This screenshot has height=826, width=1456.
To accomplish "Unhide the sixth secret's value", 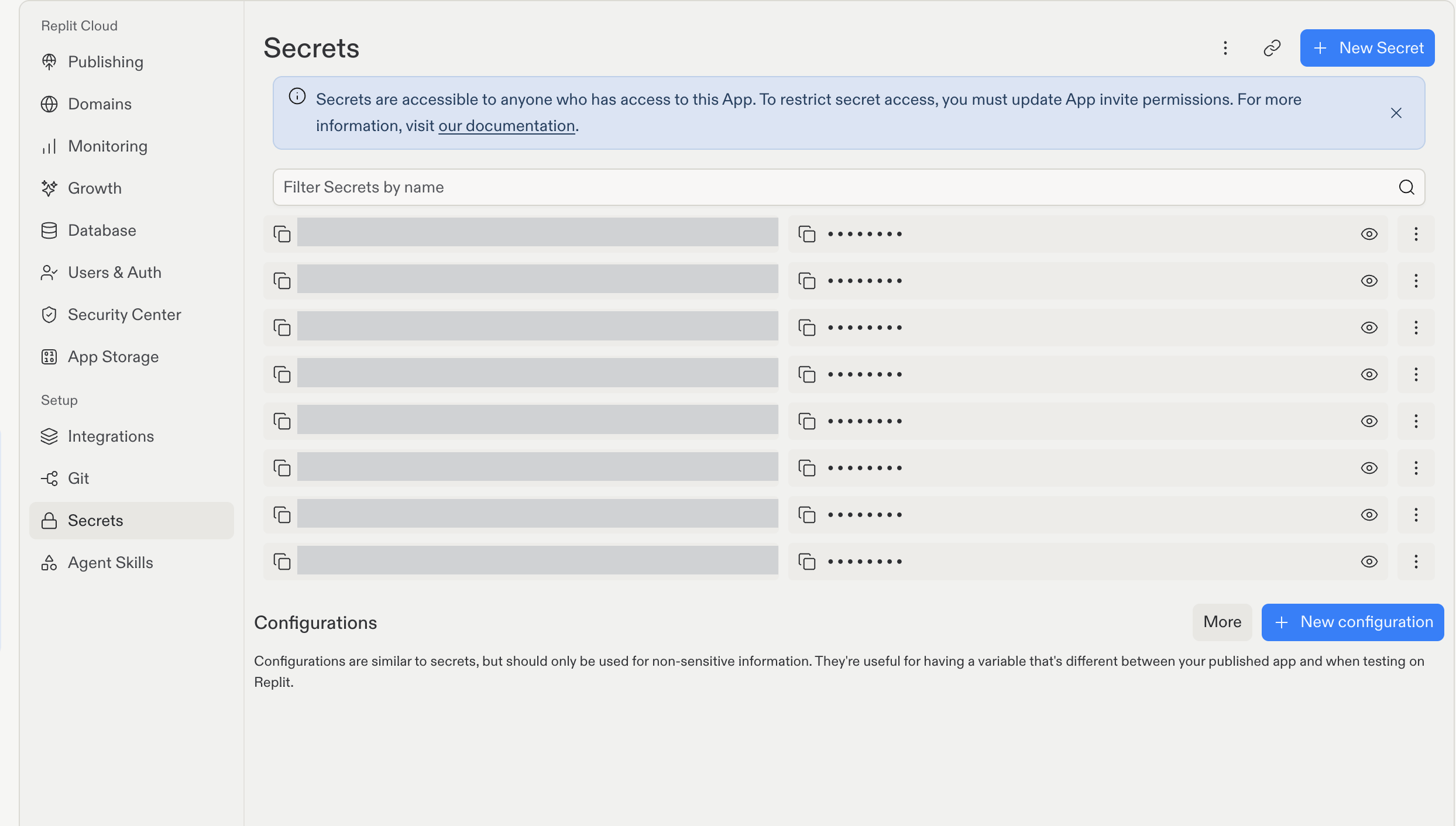I will click(1369, 468).
